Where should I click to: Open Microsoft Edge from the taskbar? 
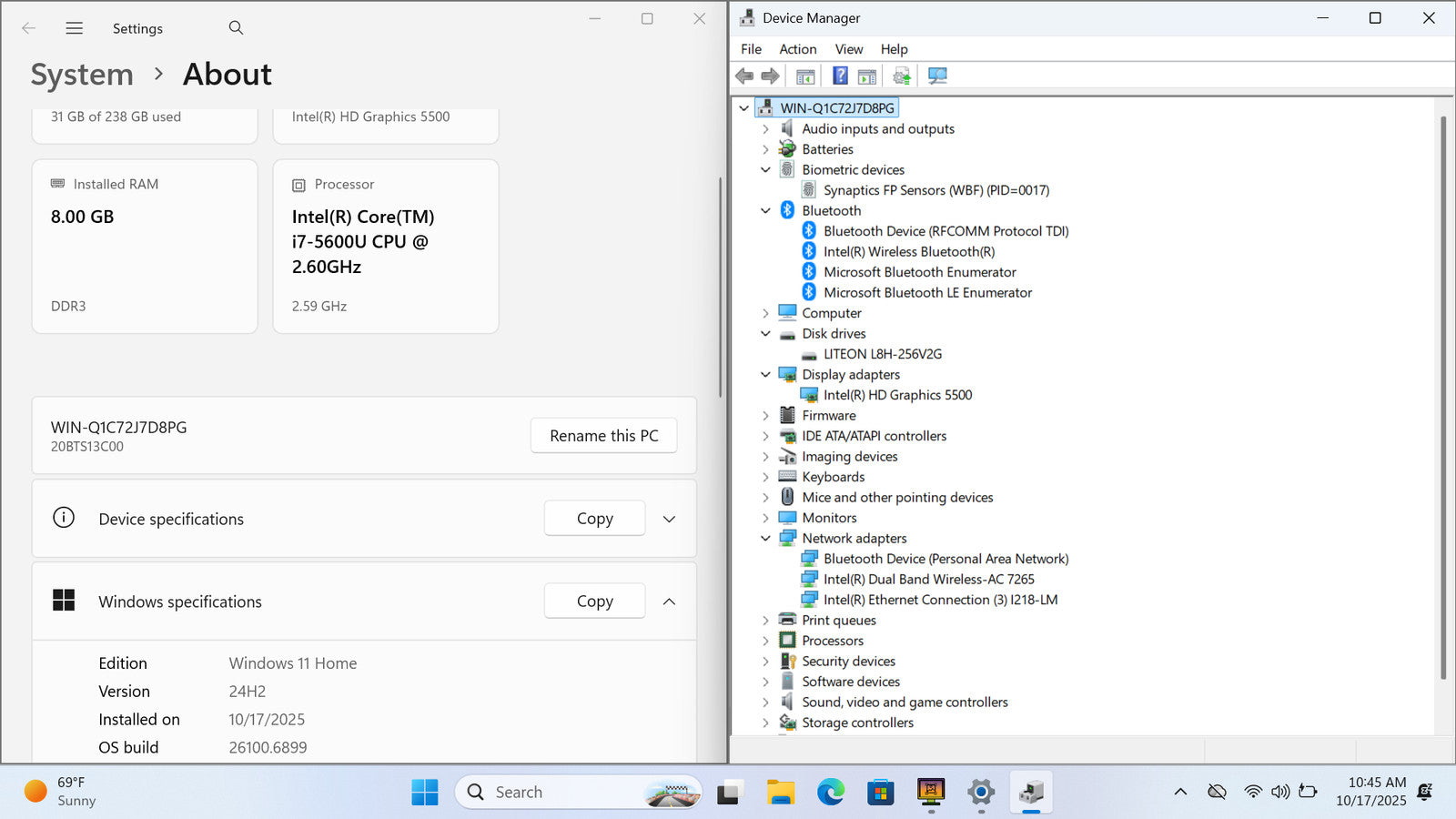tap(830, 793)
